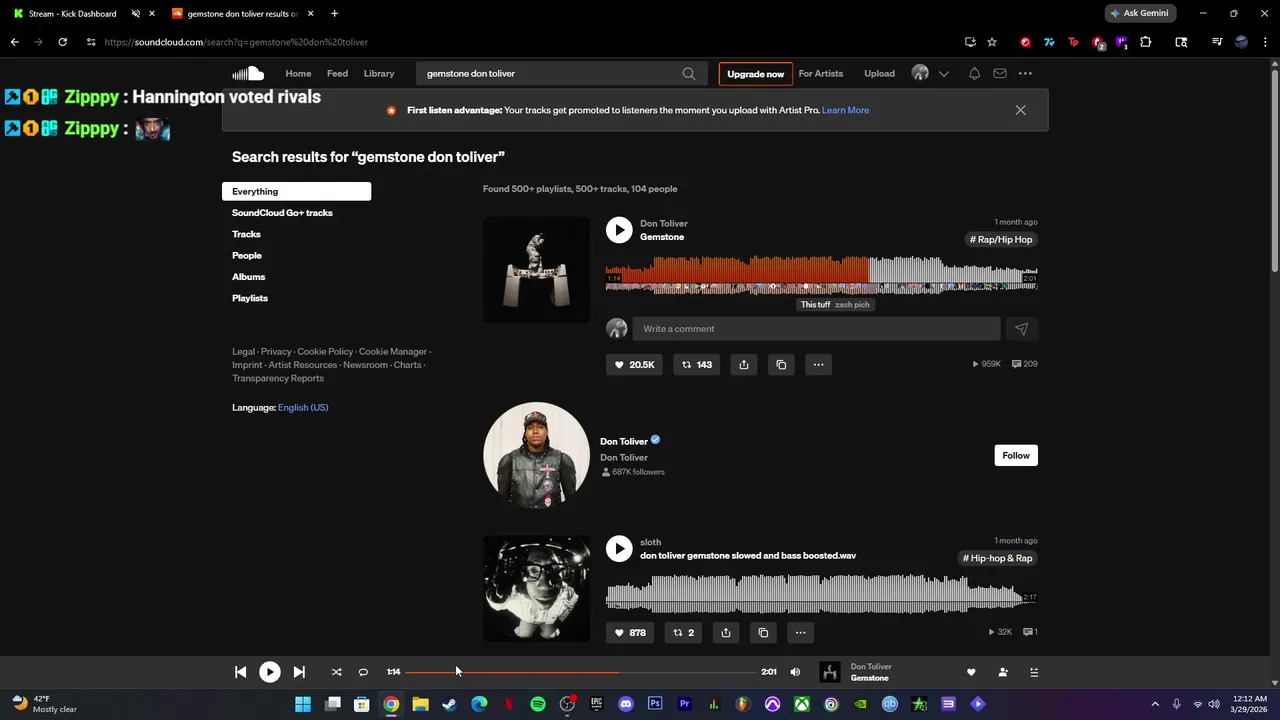Repost the sloth slowed and bass boosted track

click(684, 632)
